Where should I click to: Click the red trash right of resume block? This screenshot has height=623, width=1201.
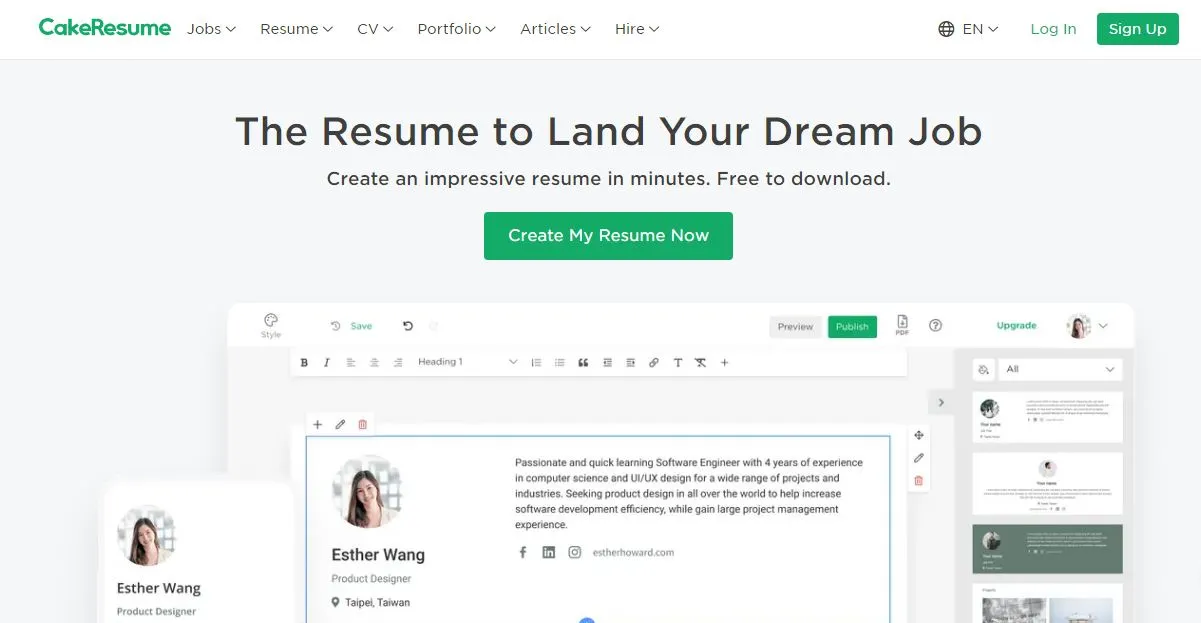pos(919,481)
